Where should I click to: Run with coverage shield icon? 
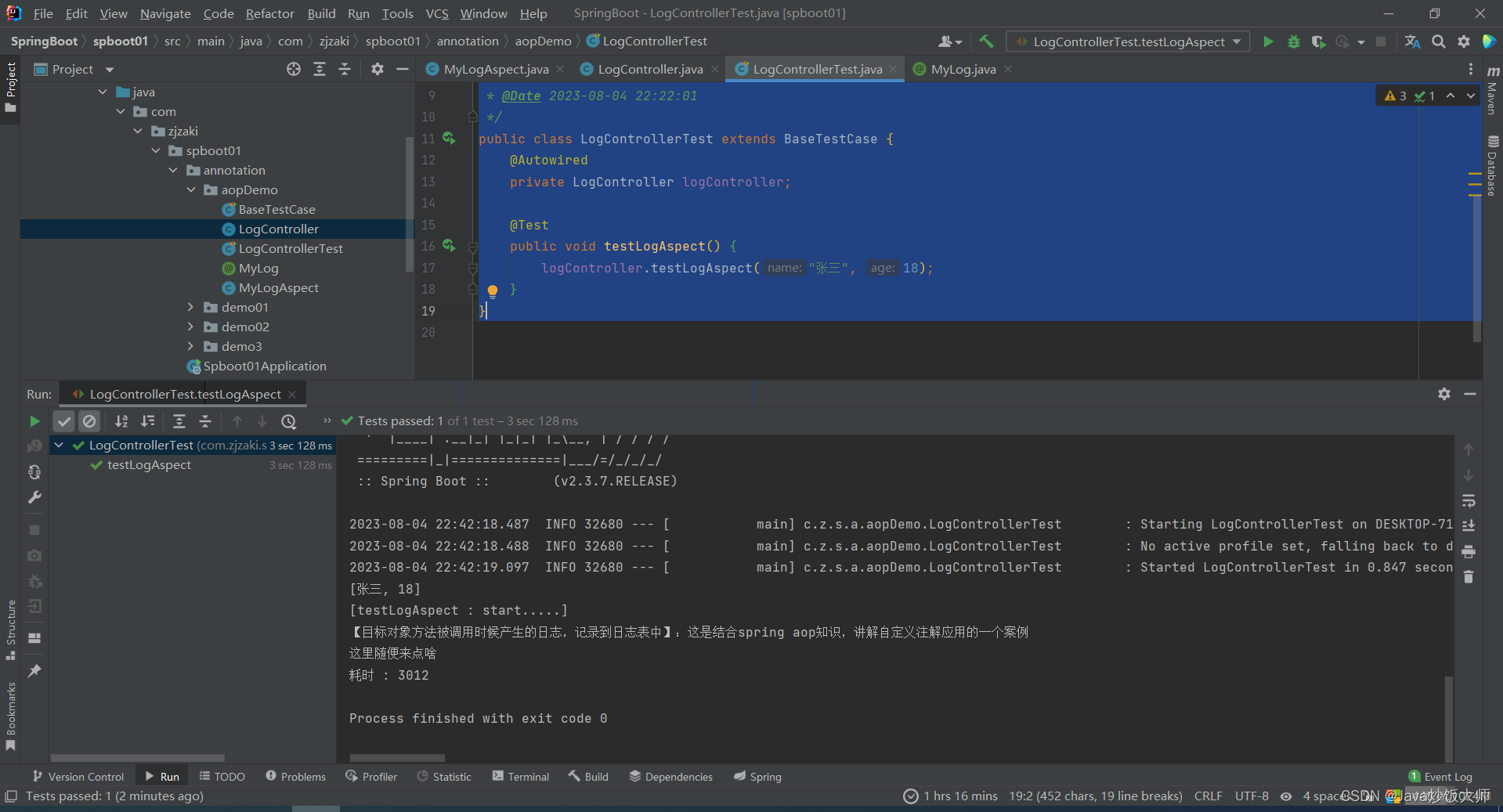pos(1318,42)
